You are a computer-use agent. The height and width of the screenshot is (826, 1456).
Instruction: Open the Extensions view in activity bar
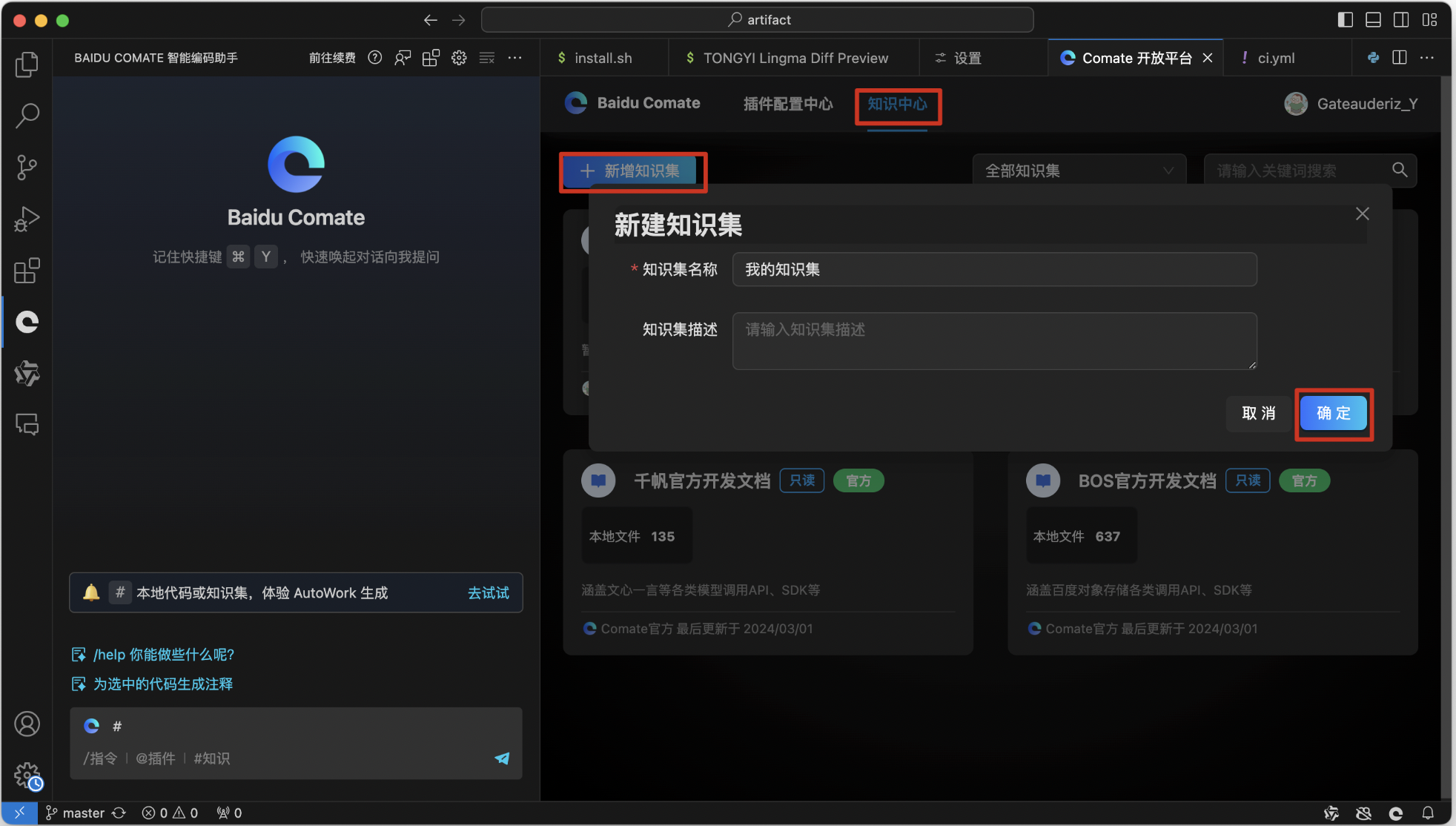[27, 271]
